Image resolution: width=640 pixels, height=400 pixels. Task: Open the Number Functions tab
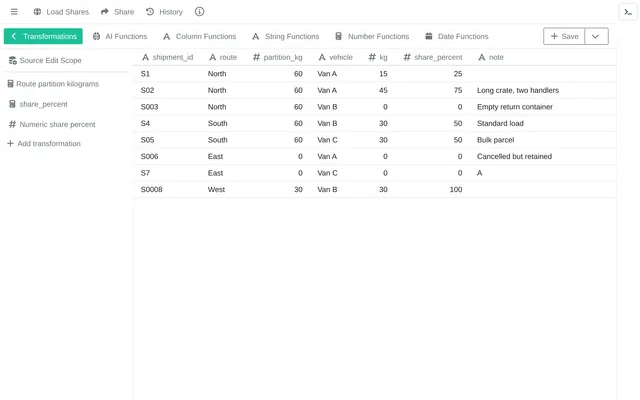pyautogui.click(x=372, y=36)
